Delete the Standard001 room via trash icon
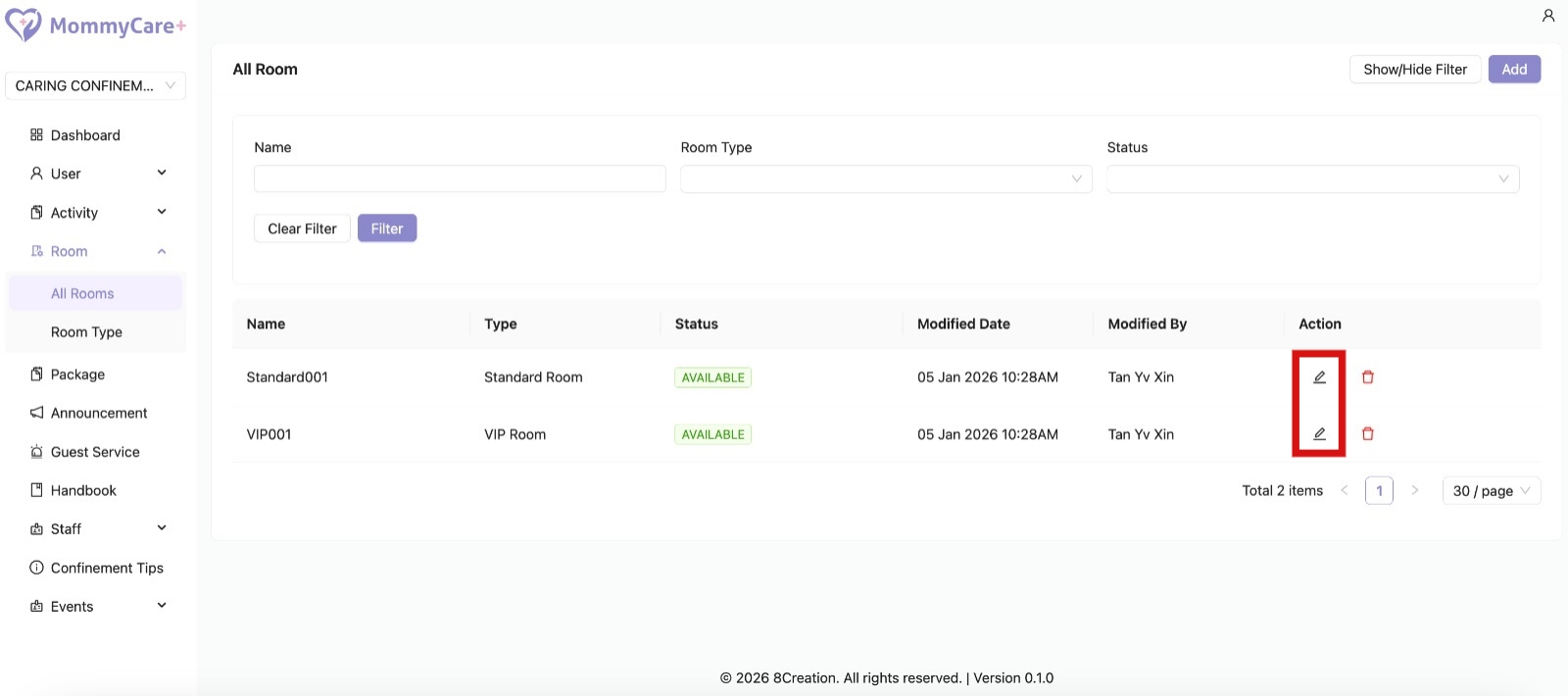 (1368, 377)
